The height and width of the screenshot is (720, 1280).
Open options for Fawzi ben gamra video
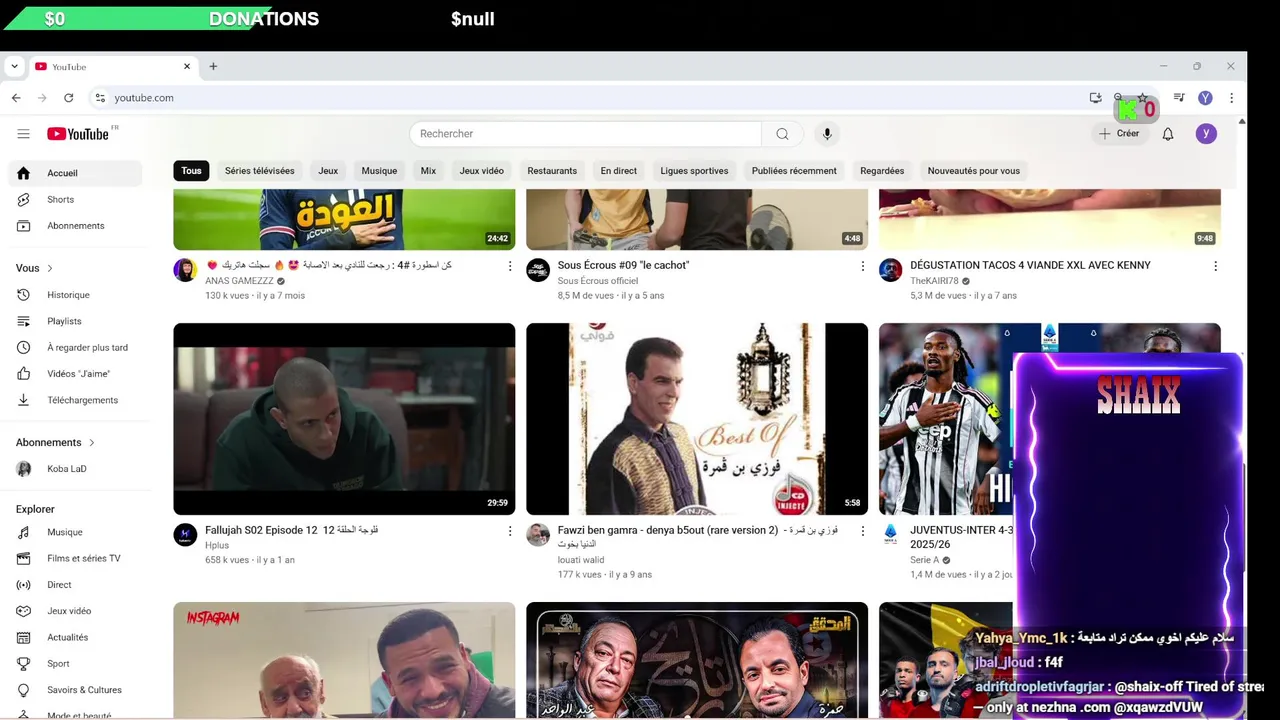click(x=863, y=531)
